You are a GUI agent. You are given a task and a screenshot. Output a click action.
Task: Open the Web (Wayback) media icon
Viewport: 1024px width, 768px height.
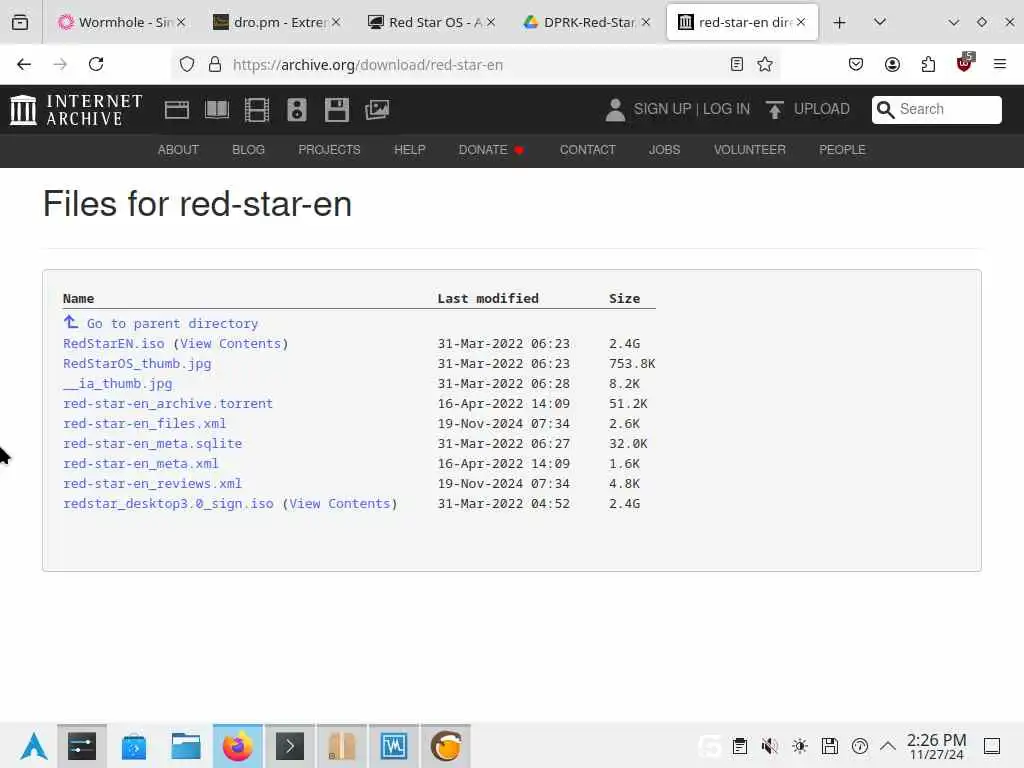pyautogui.click(x=177, y=110)
